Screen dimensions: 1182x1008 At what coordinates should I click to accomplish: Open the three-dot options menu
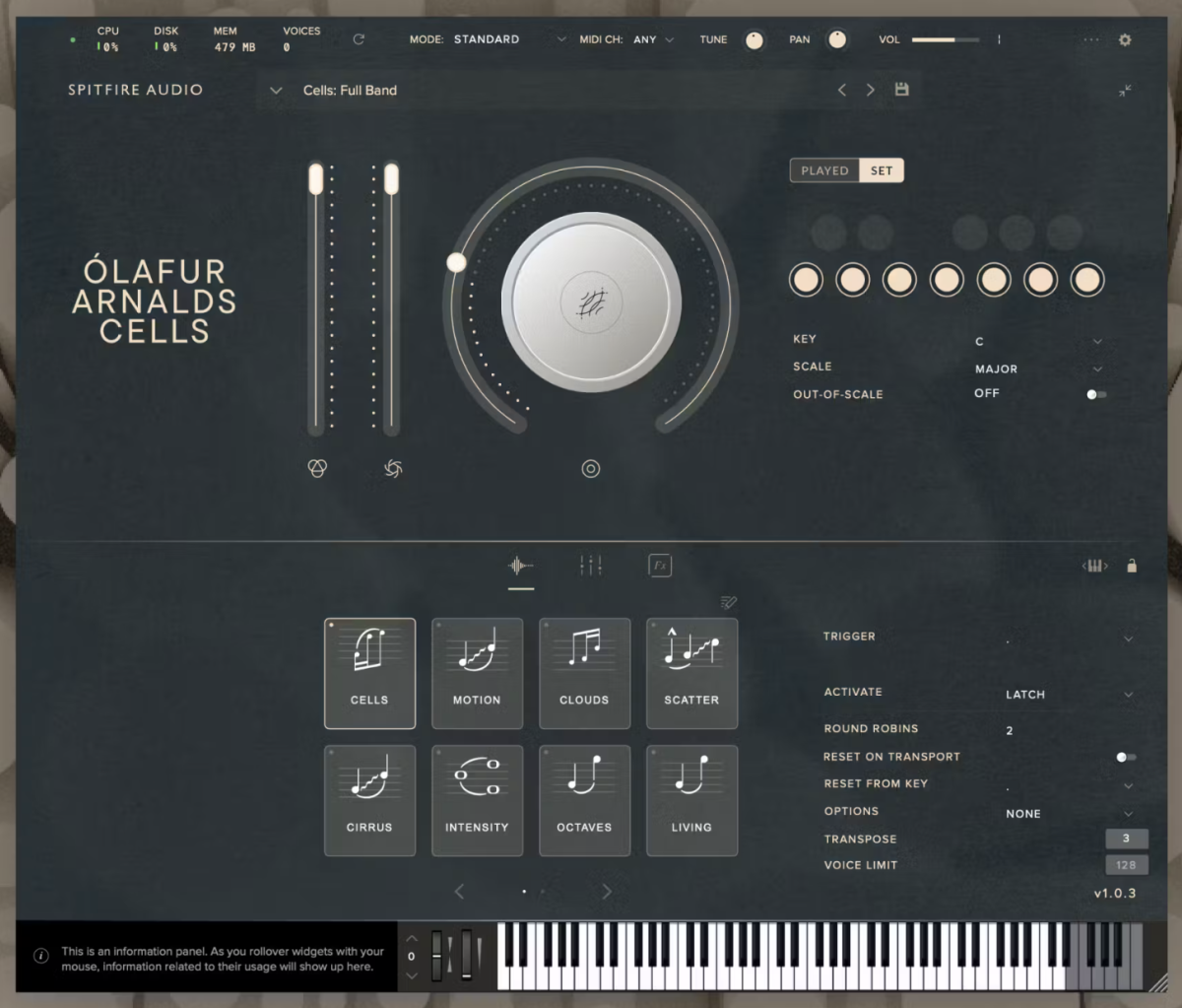coord(1090,39)
